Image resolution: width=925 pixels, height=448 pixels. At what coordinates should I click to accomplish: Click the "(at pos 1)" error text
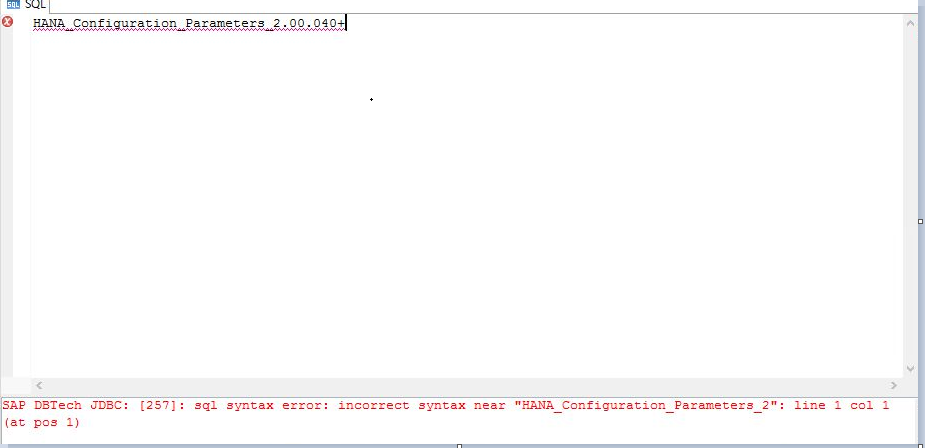(41, 423)
